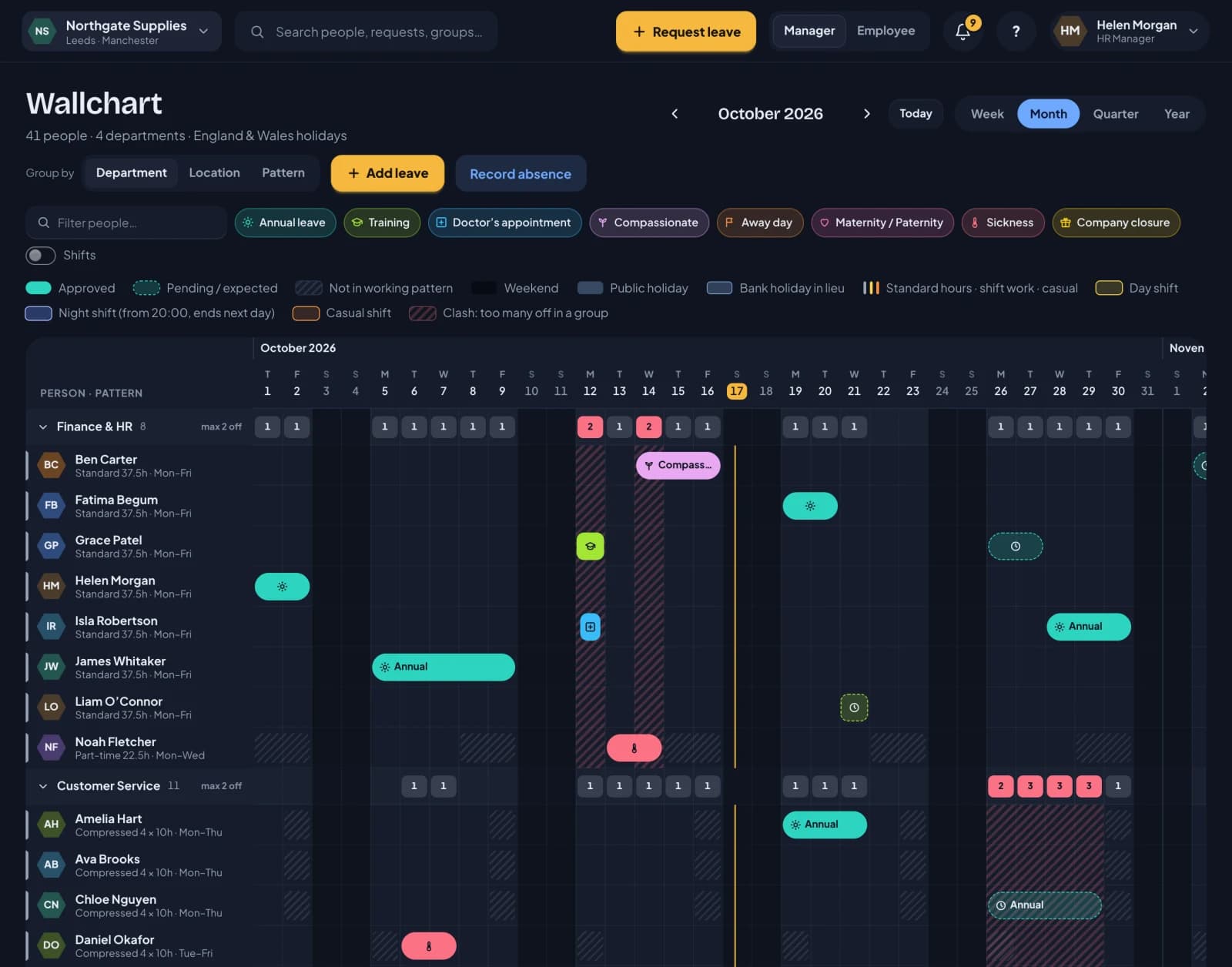The height and width of the screenshot is (967, 1232).
Task: Go to the previous month arrow
Action: coord(675,113)
